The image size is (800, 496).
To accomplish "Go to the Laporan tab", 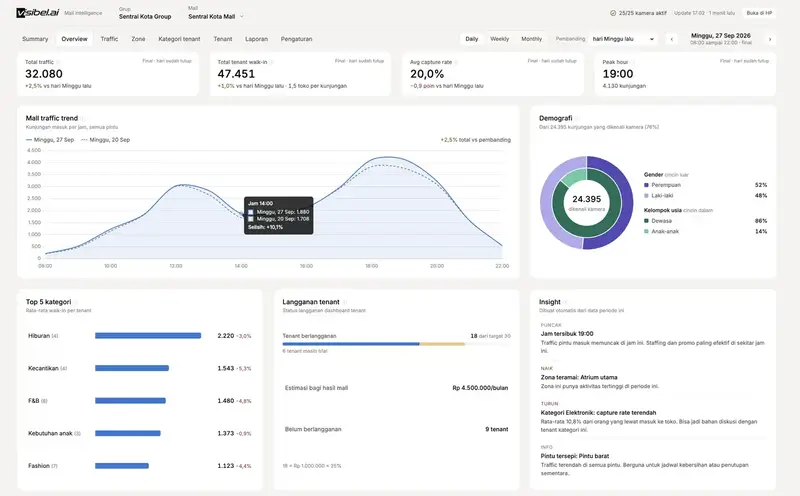I will pos(257,39).
